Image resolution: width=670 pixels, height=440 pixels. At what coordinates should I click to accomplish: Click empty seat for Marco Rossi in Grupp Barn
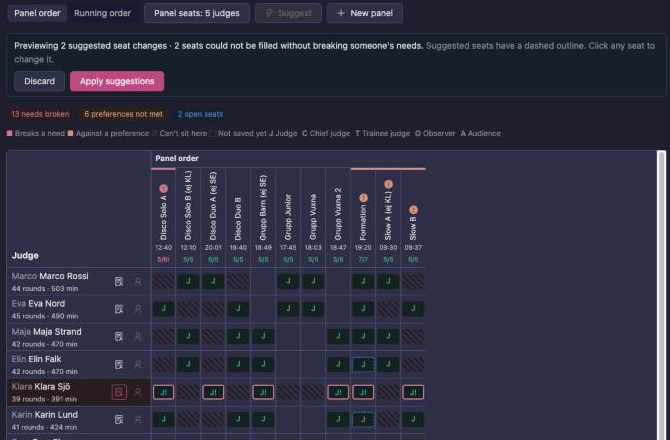point(263,282)
